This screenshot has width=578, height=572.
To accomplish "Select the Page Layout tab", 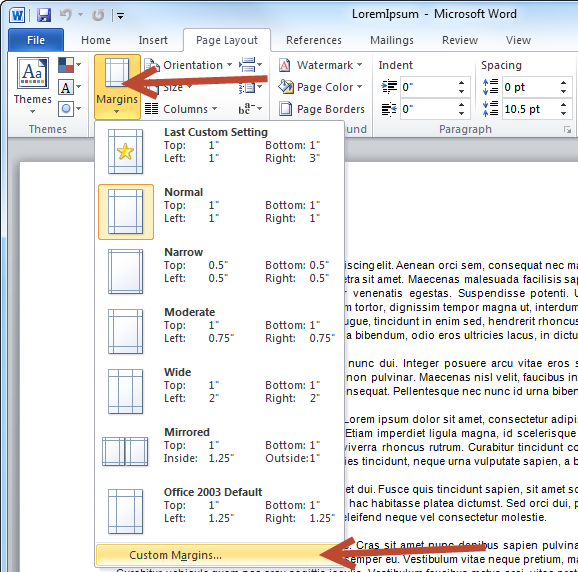I will (227, 40).
